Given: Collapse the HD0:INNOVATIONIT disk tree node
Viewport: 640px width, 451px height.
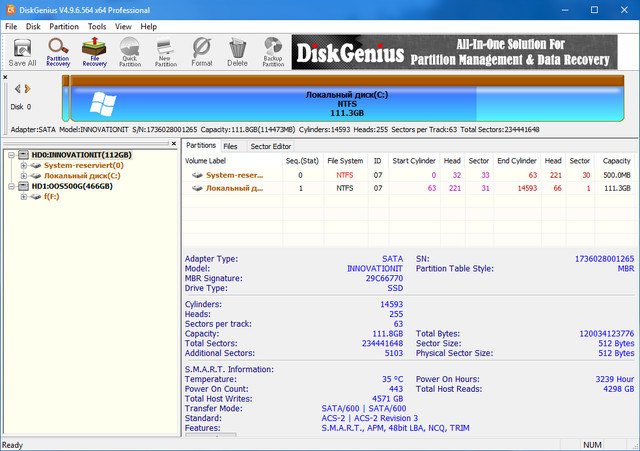Looking at the screenshot, I should point(11,155).
